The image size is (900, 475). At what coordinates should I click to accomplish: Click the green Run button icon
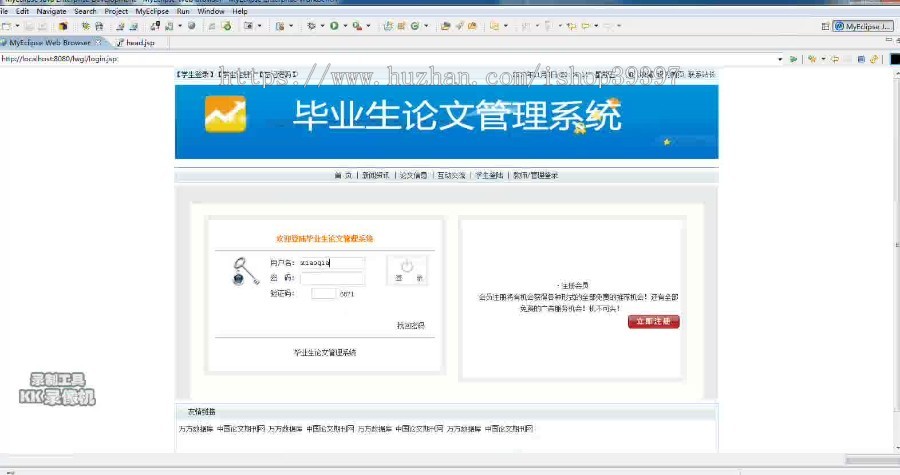pyautogui.click(x=334, y=26)
